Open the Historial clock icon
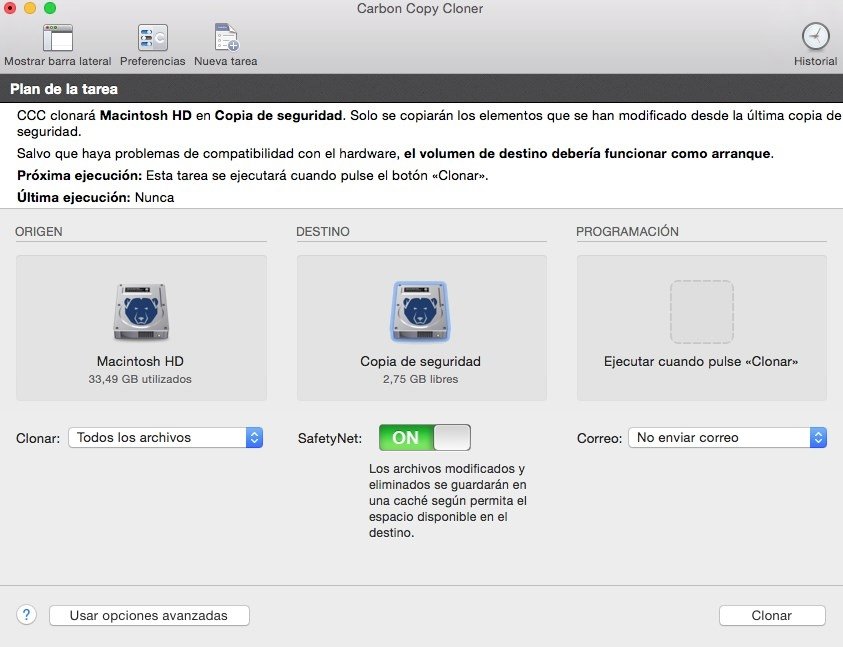843x647 pixels. pos(816,37)
